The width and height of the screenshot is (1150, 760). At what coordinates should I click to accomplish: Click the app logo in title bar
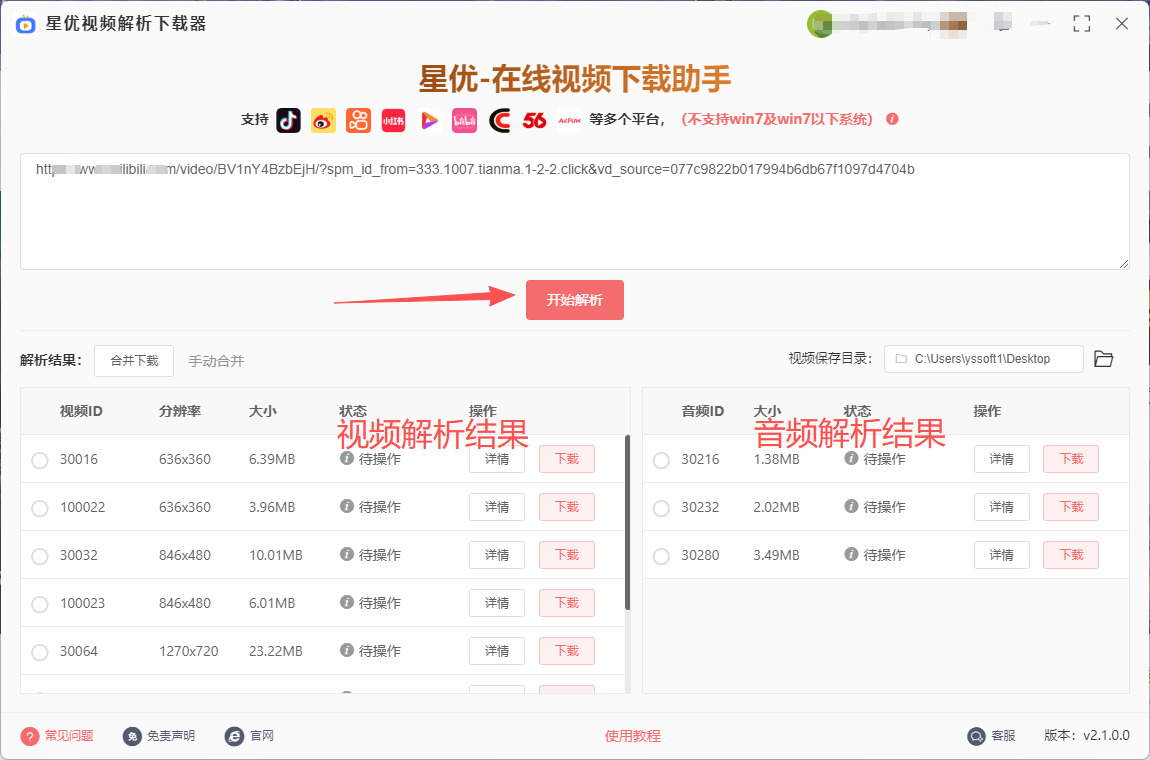(x=26, y=23)
